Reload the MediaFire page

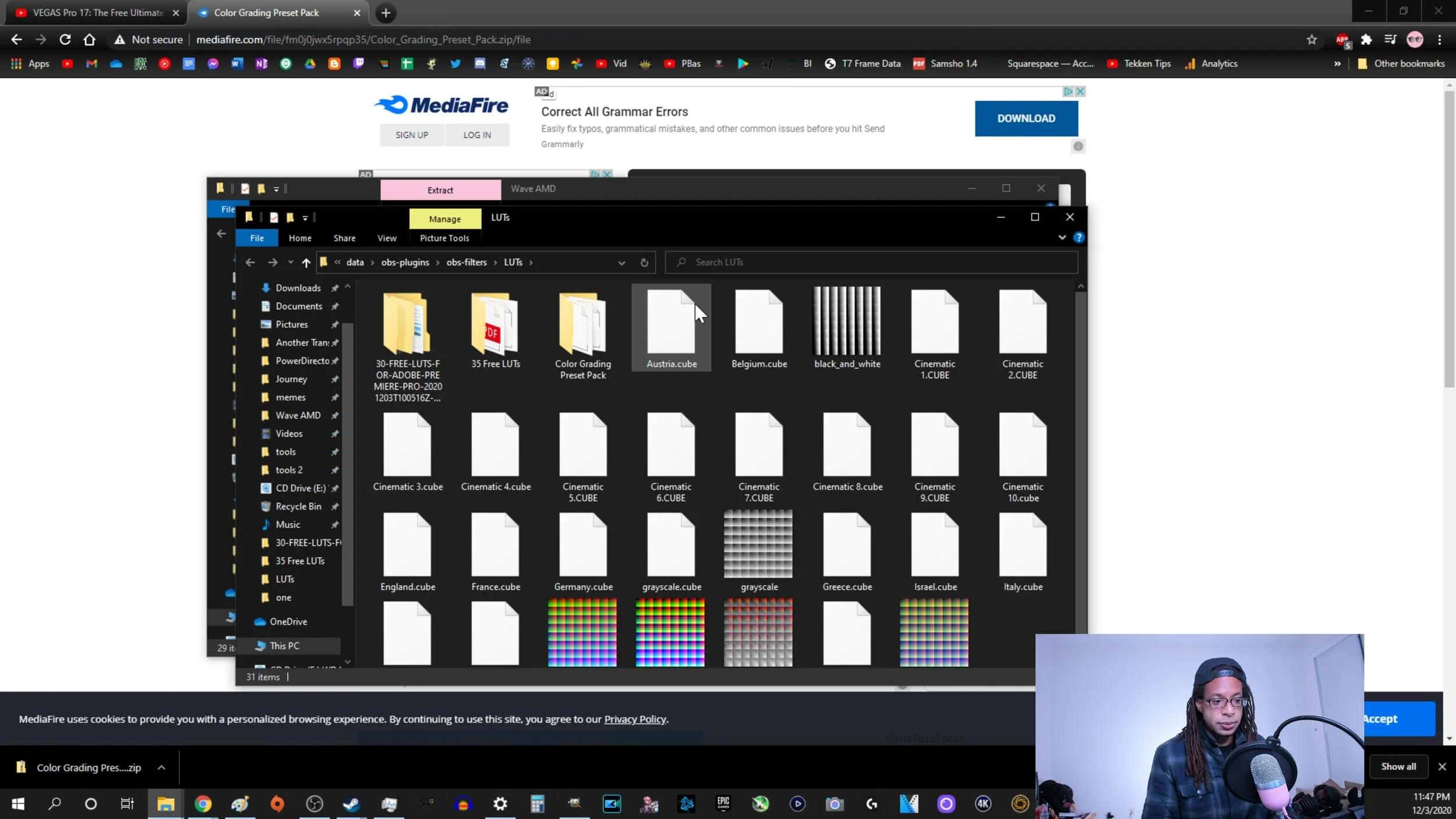[65, 40]
